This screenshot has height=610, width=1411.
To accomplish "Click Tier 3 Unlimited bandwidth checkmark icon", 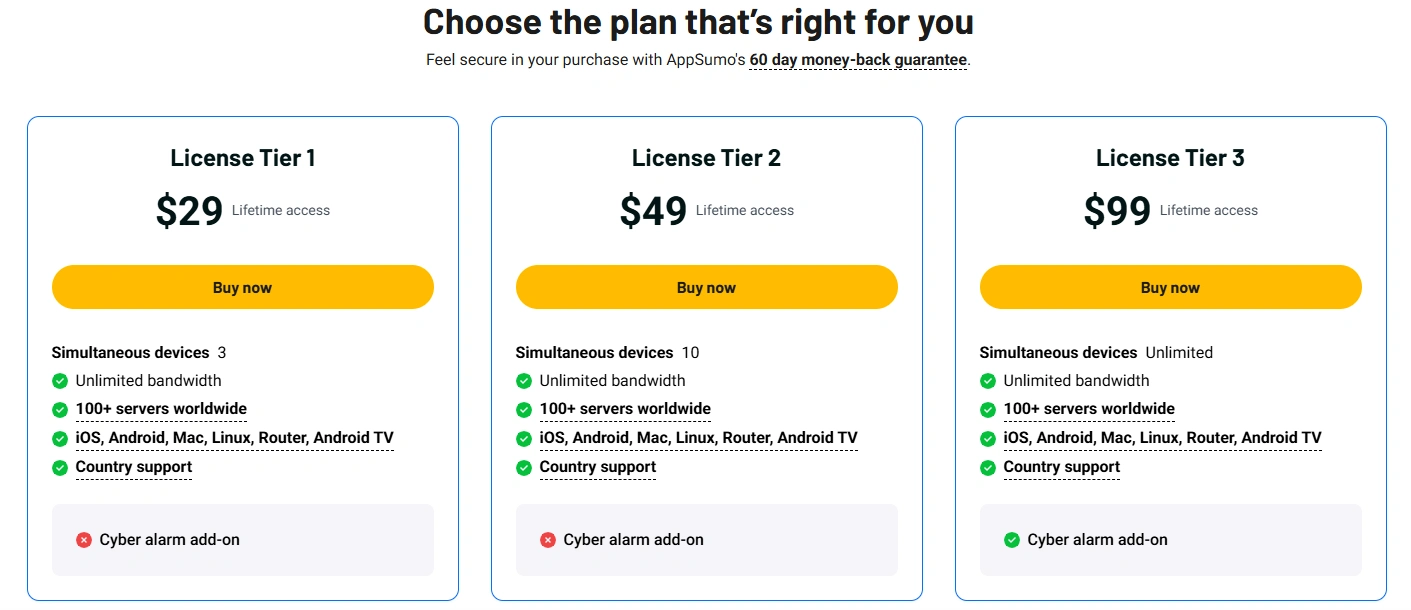I will point(988,381).
